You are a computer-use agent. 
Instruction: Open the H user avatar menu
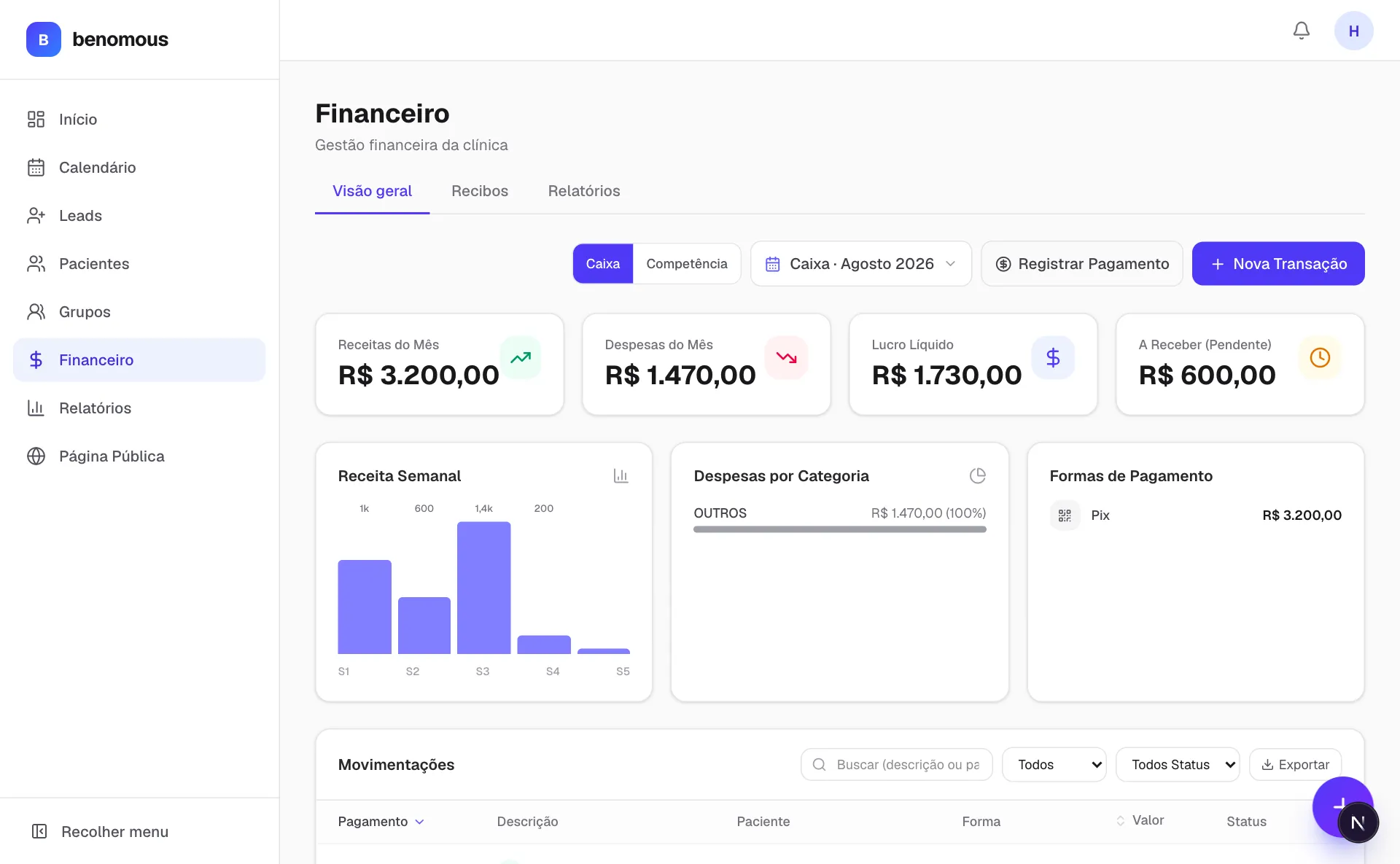pos(1354,31)
